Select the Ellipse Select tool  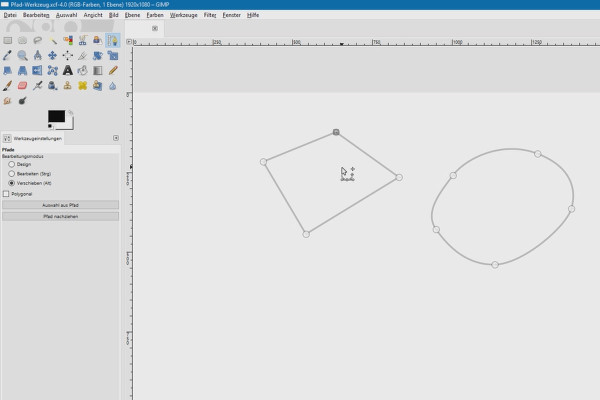[23, 41]
